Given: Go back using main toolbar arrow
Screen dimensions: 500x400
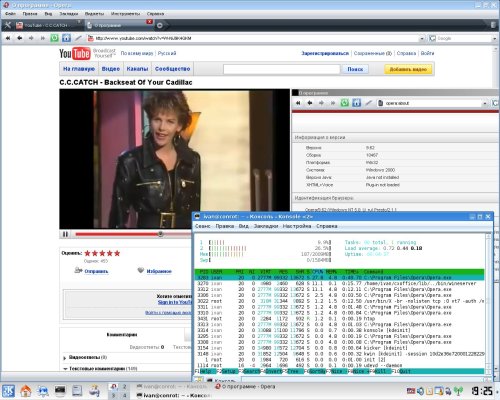Looking at the screenshot, I should (x=20, y=38).
